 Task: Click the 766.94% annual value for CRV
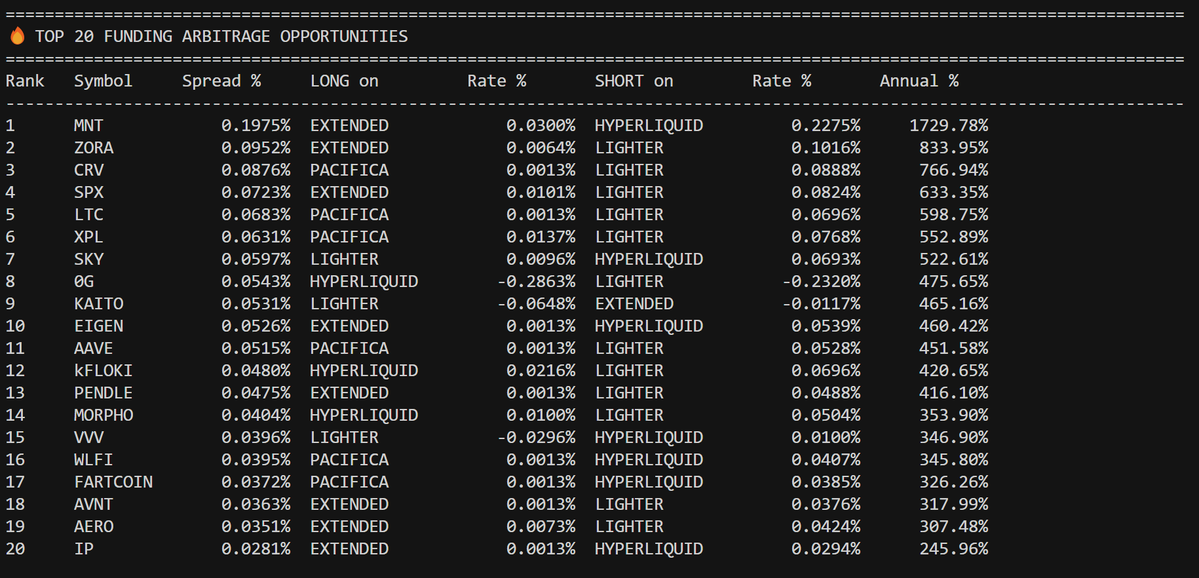pos(954,170)
